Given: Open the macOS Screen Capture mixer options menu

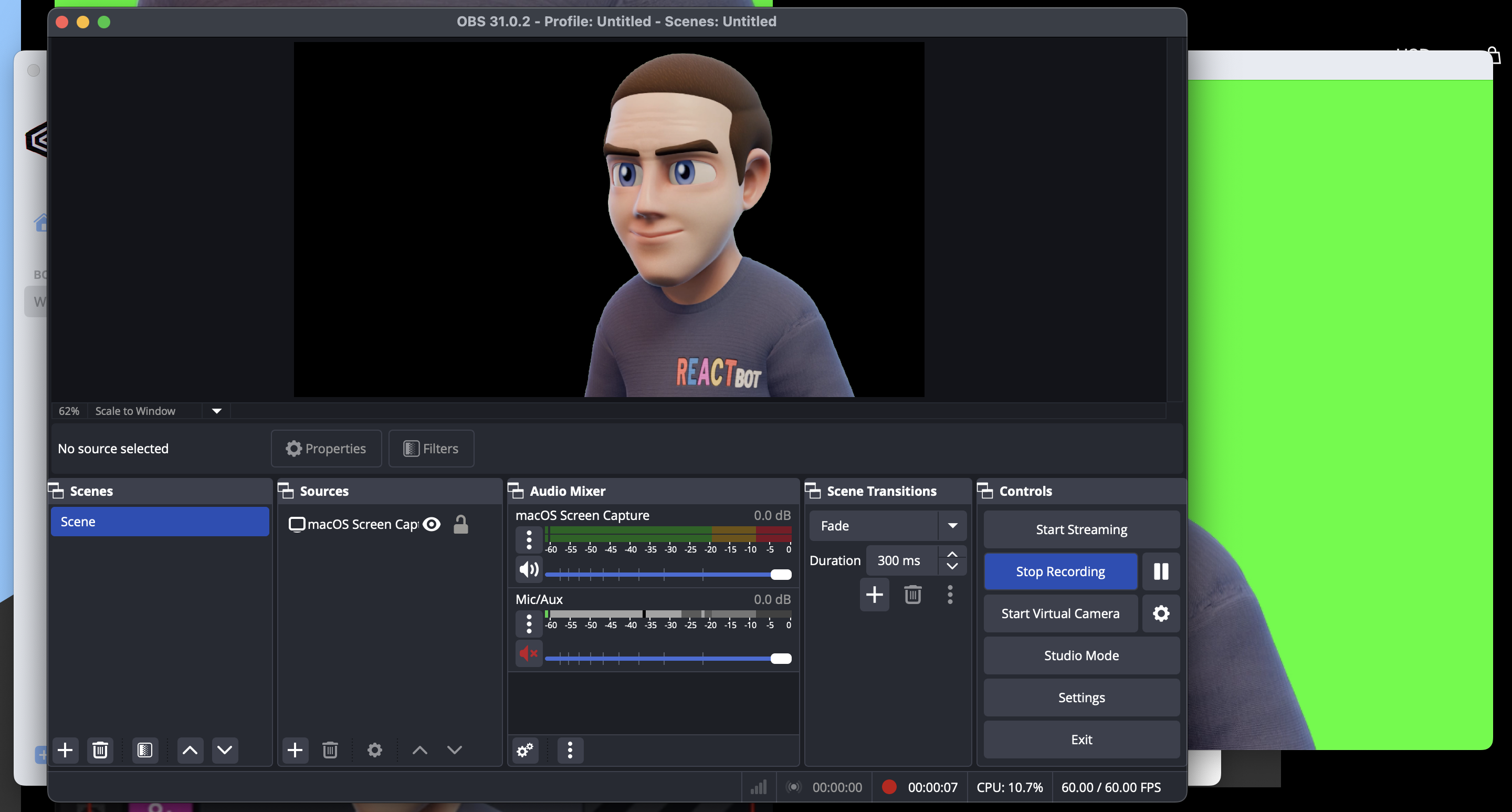Looking at the screenshot, I should 528,539.
